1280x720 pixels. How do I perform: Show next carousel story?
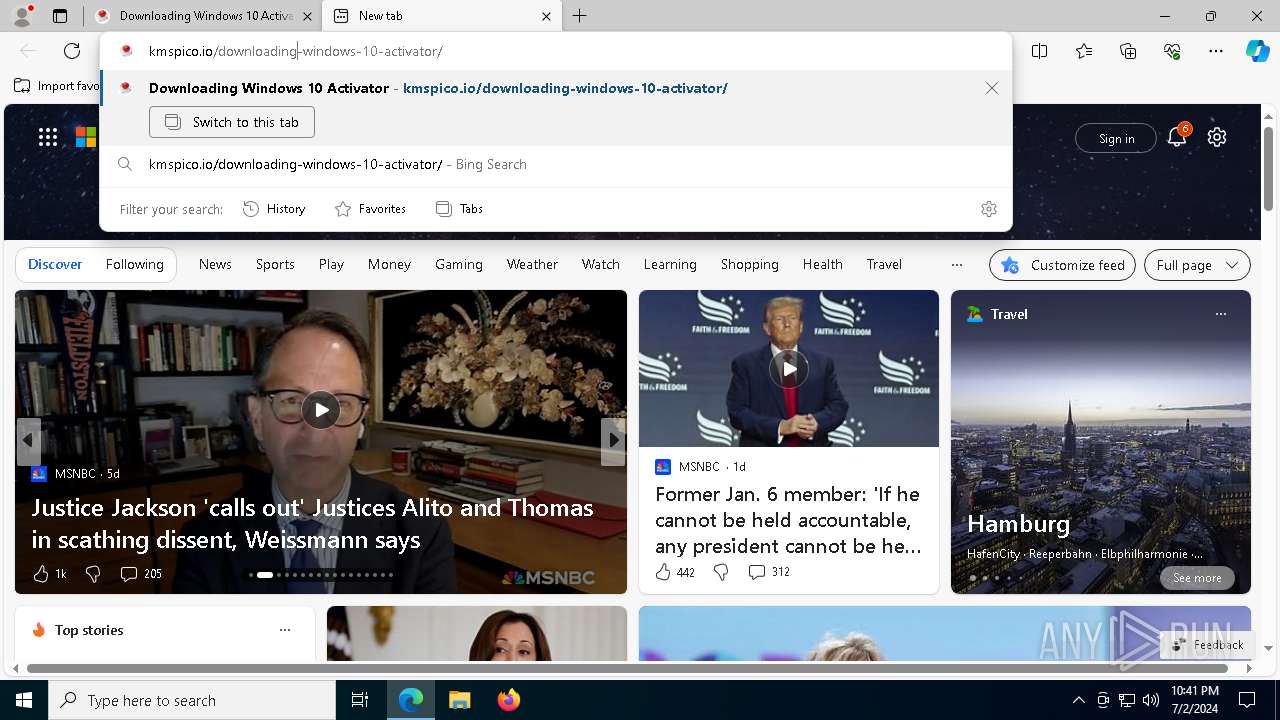click(613, 441)
